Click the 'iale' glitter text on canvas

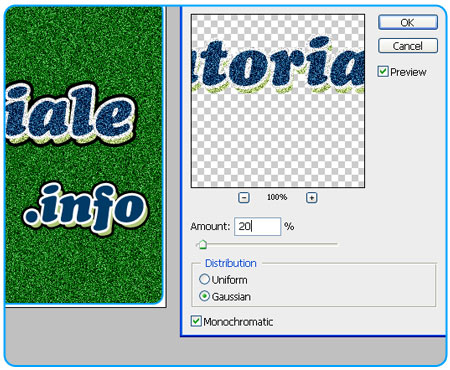coord(70,113)
